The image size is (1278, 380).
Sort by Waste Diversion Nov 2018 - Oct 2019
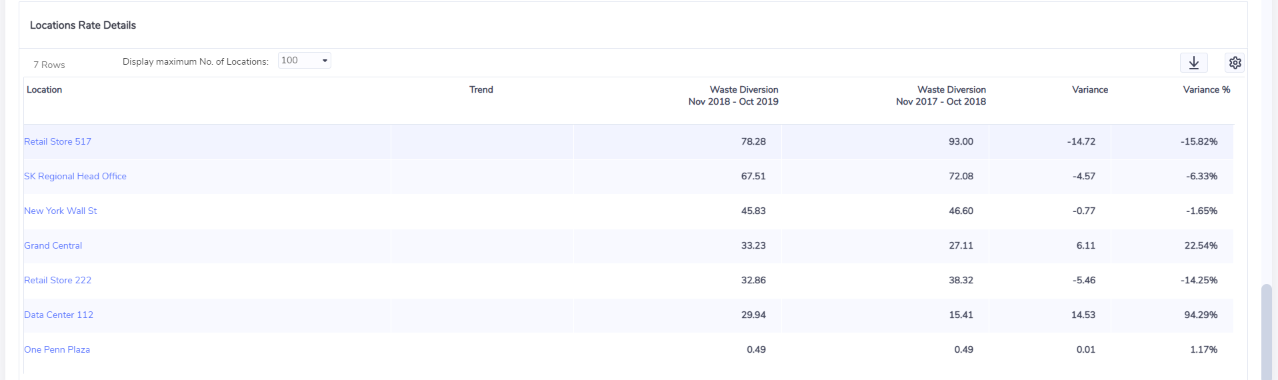click(x=733, y=96)
